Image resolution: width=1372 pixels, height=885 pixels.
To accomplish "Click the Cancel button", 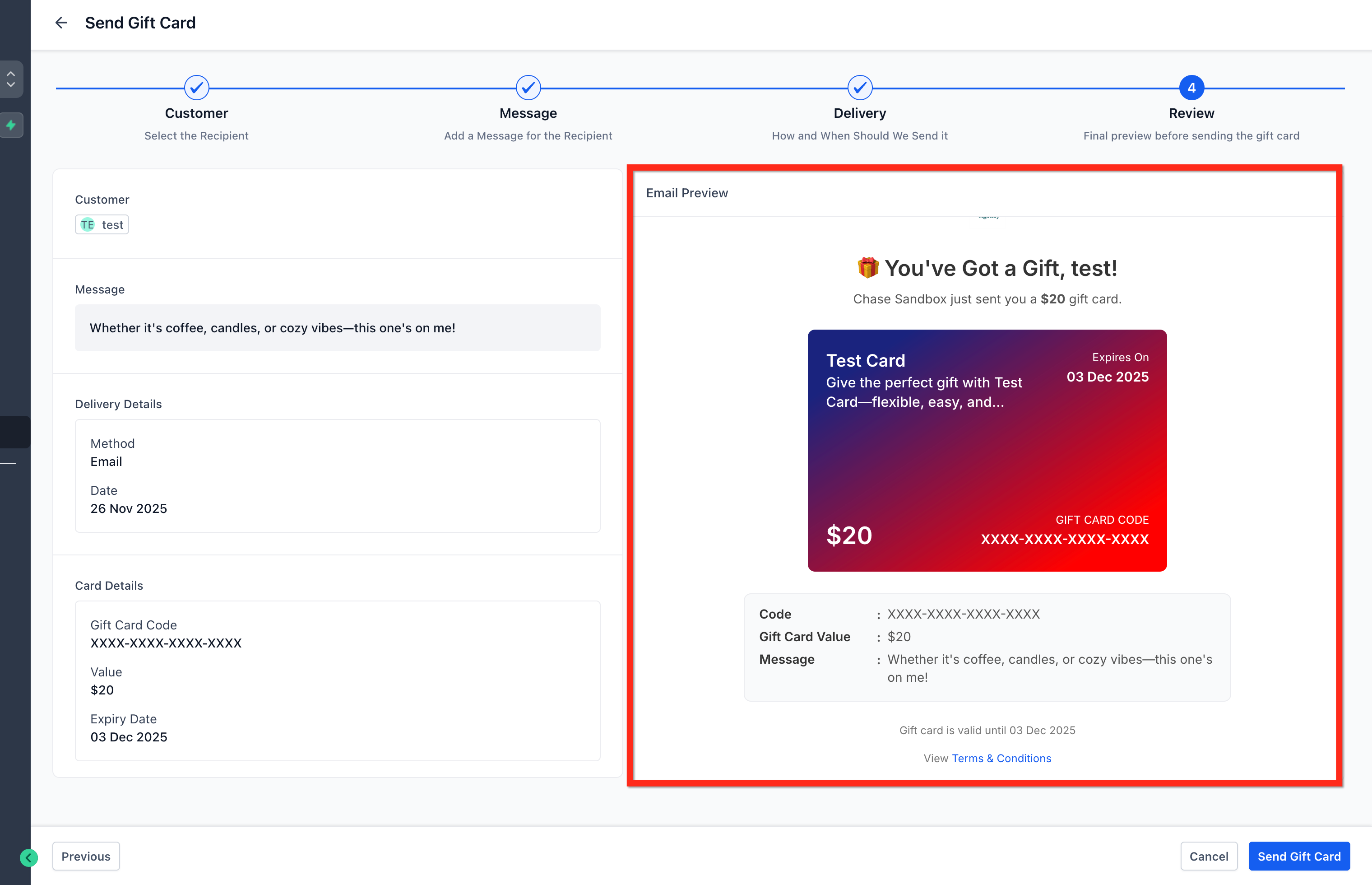I will coord(1208,856).
